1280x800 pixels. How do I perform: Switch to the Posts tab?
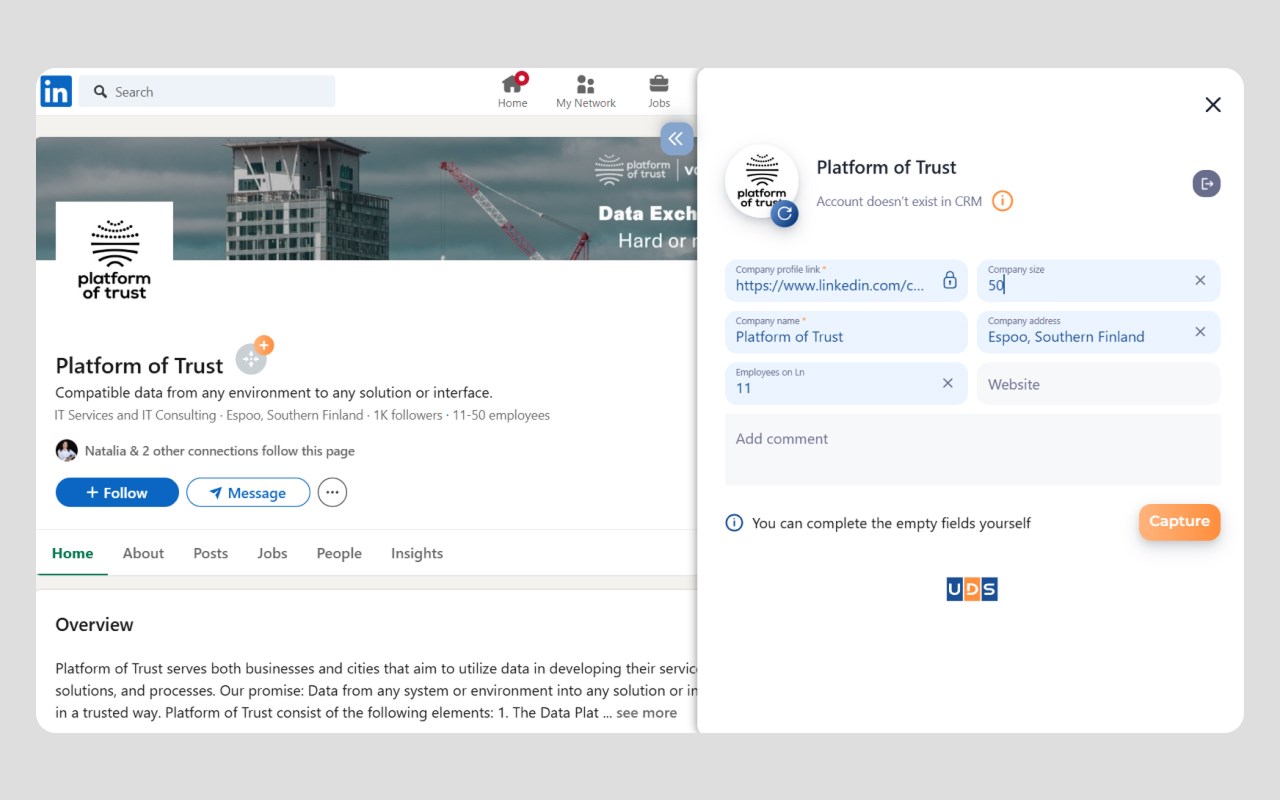[x=210, y=553]
